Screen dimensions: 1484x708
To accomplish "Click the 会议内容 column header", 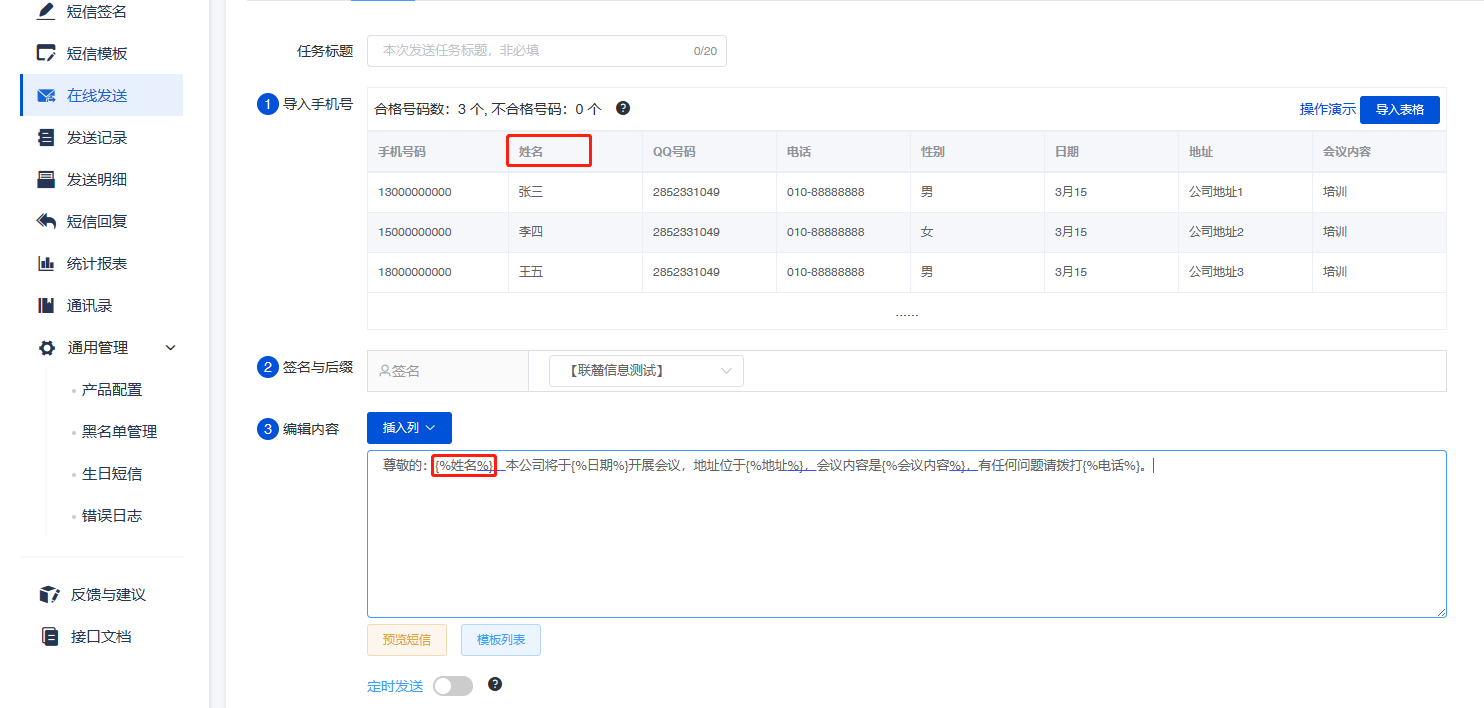I will pyautogui.click(x=1379, y=152).
